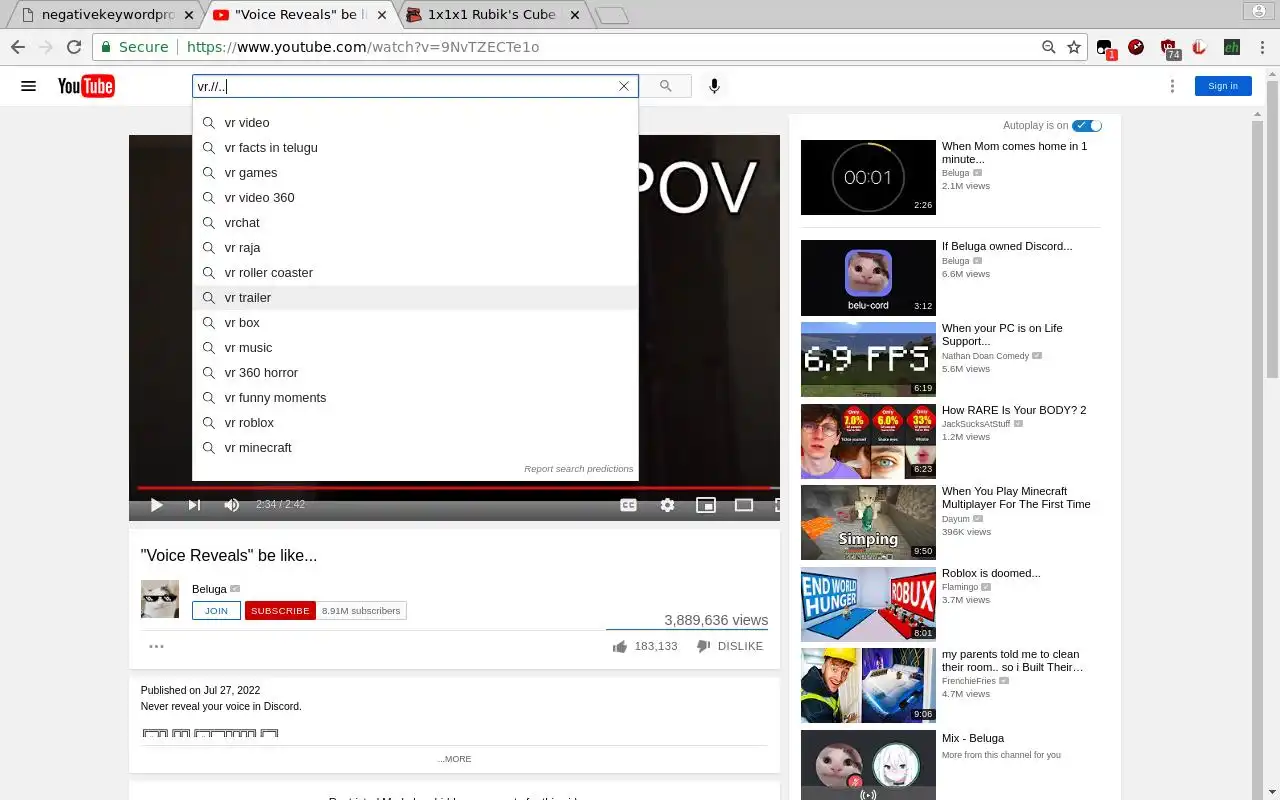Screen dimensions: 1280x800
Task: Open the green 'eh' extension icon
Action: [1231, 47]
